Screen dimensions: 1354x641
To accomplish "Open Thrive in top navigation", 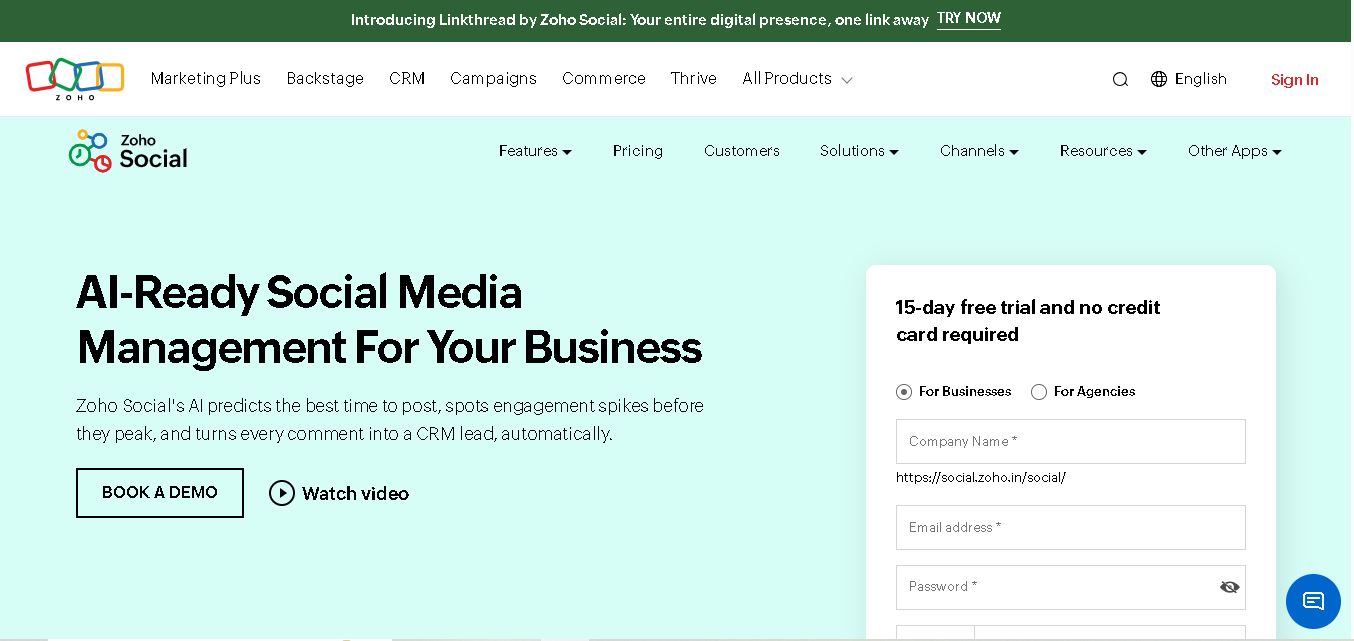I will point(694,79).
